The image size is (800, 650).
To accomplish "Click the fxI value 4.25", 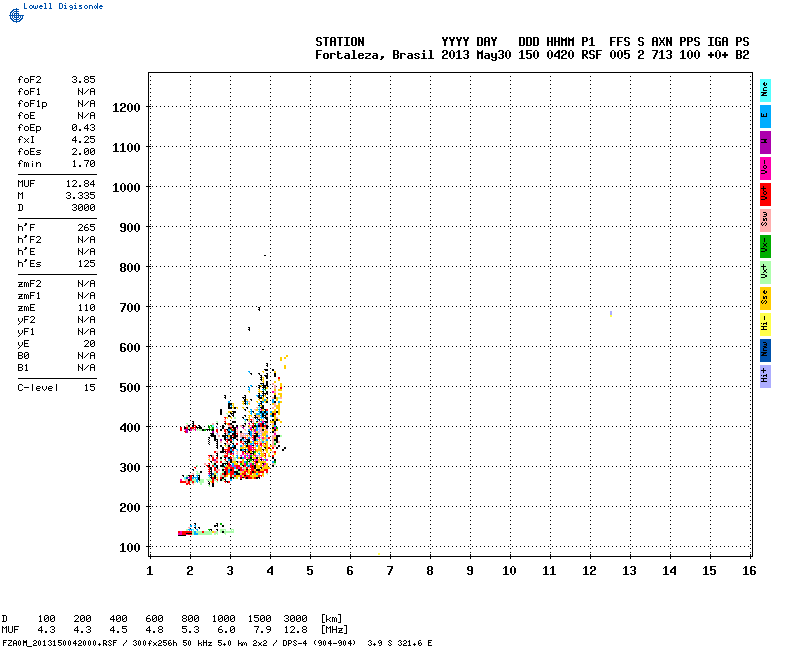I will coord(83,140).
